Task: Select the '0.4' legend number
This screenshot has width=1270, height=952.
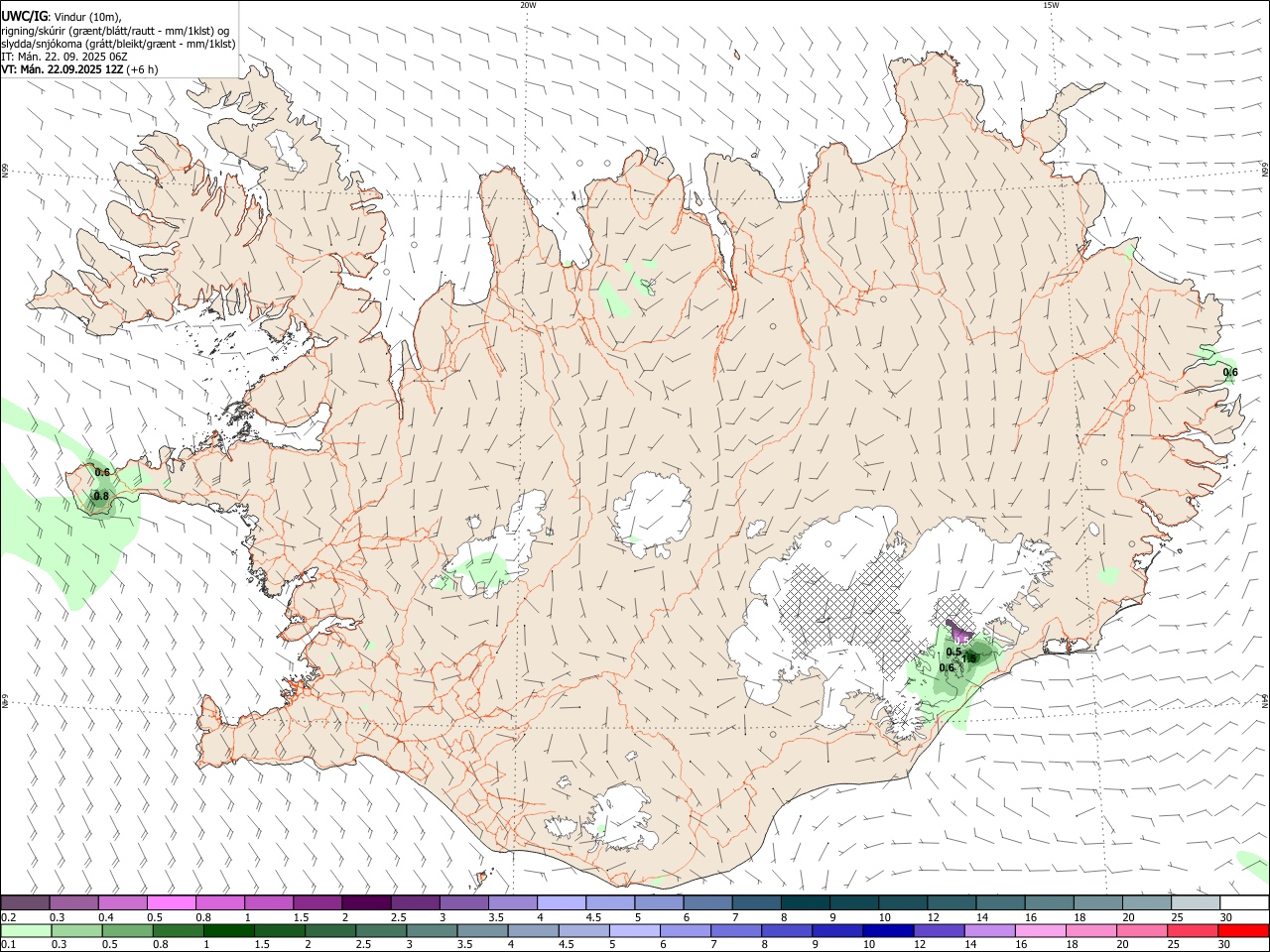Action: click(x=106, y=917)
